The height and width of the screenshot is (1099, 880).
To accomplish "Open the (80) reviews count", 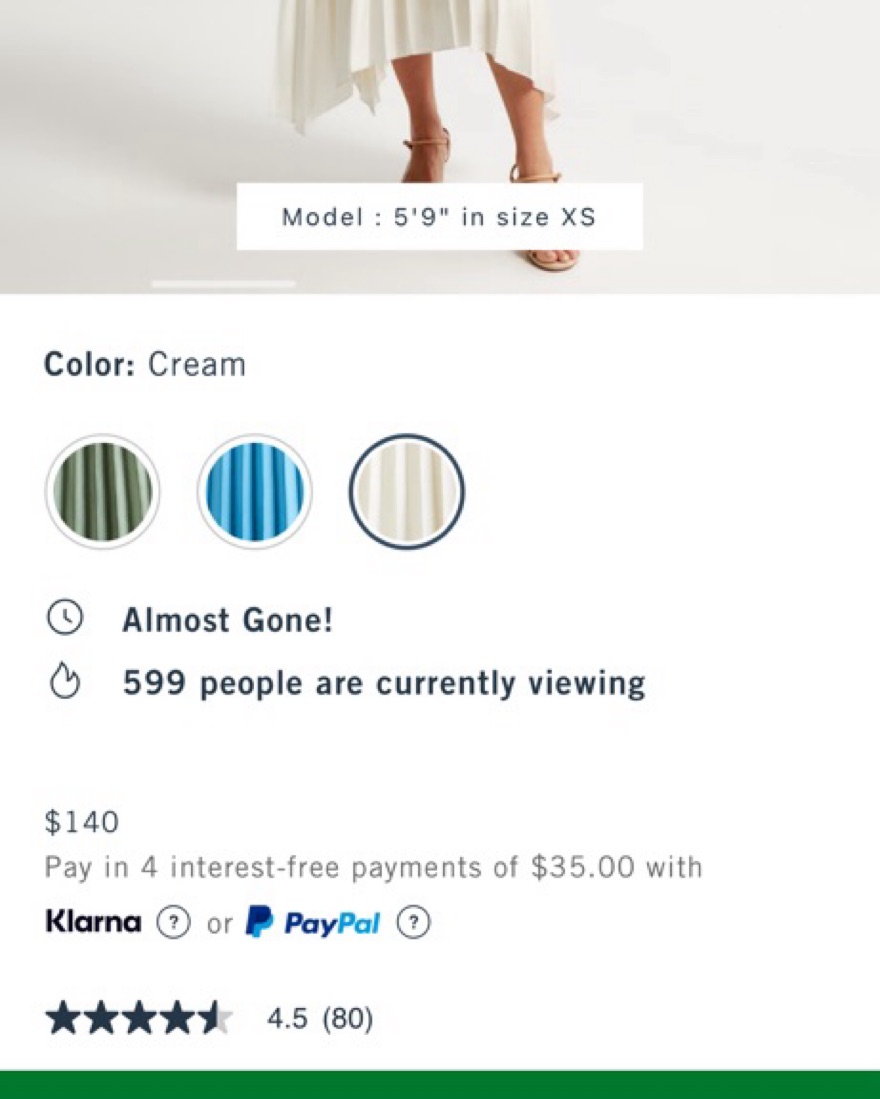I will (x=347, y=1019).
